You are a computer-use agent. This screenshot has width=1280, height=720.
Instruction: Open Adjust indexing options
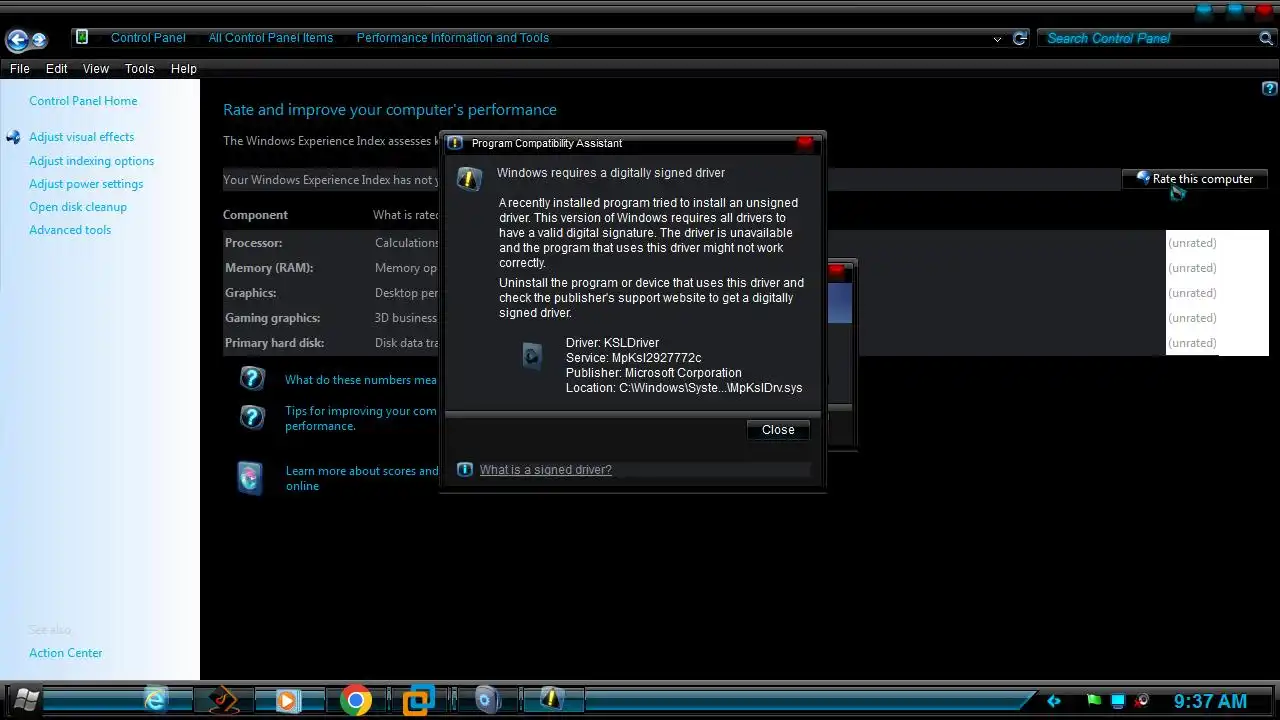(x=91, y=161)
